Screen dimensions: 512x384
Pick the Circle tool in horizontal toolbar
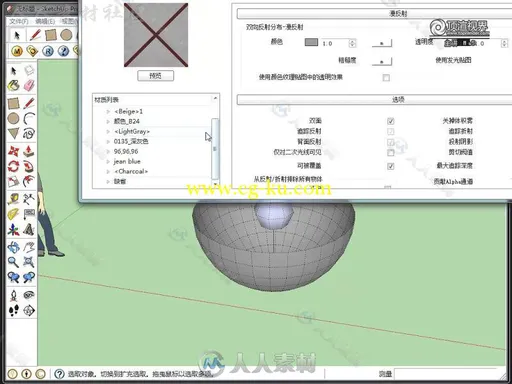tap(66, 35)
